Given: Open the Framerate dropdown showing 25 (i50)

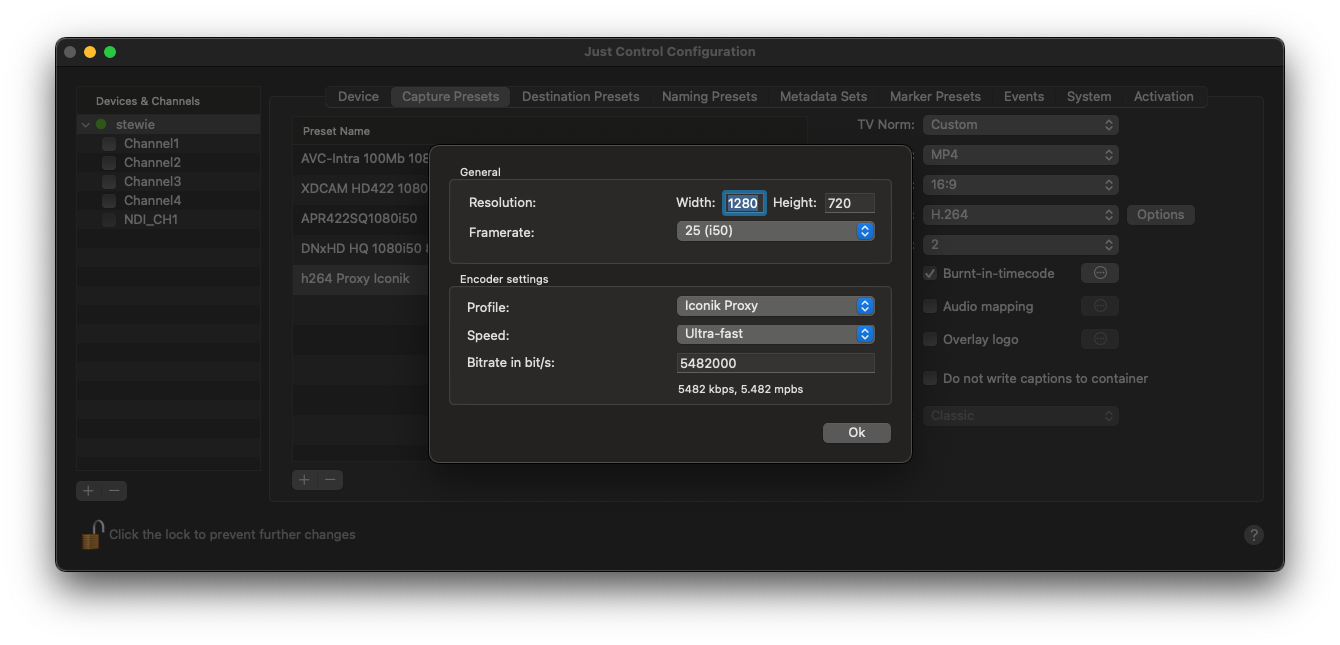Looking at the screenshot, I should point(775,231).
